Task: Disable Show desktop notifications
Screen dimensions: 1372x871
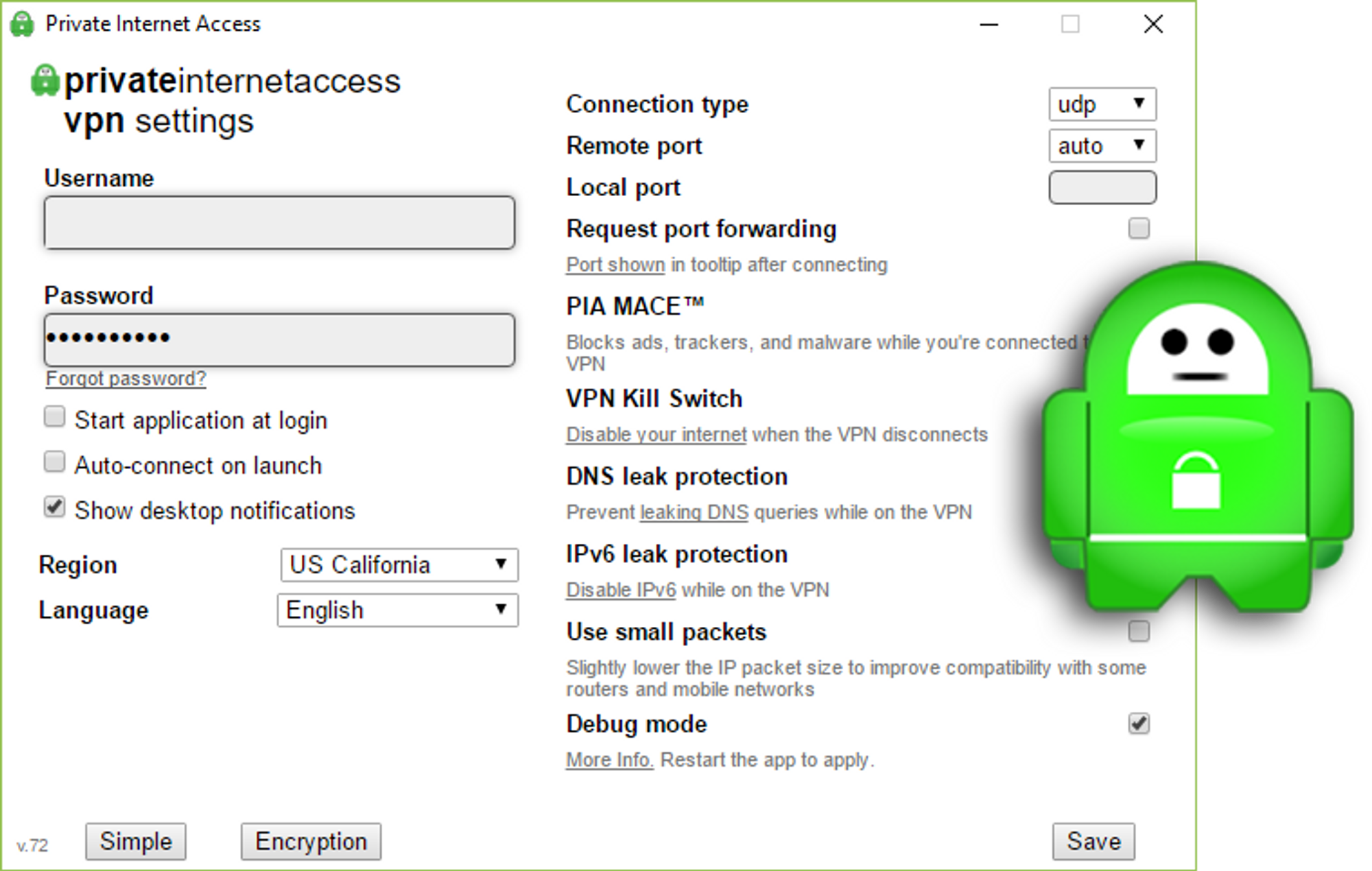Action: tap(54, 508)
